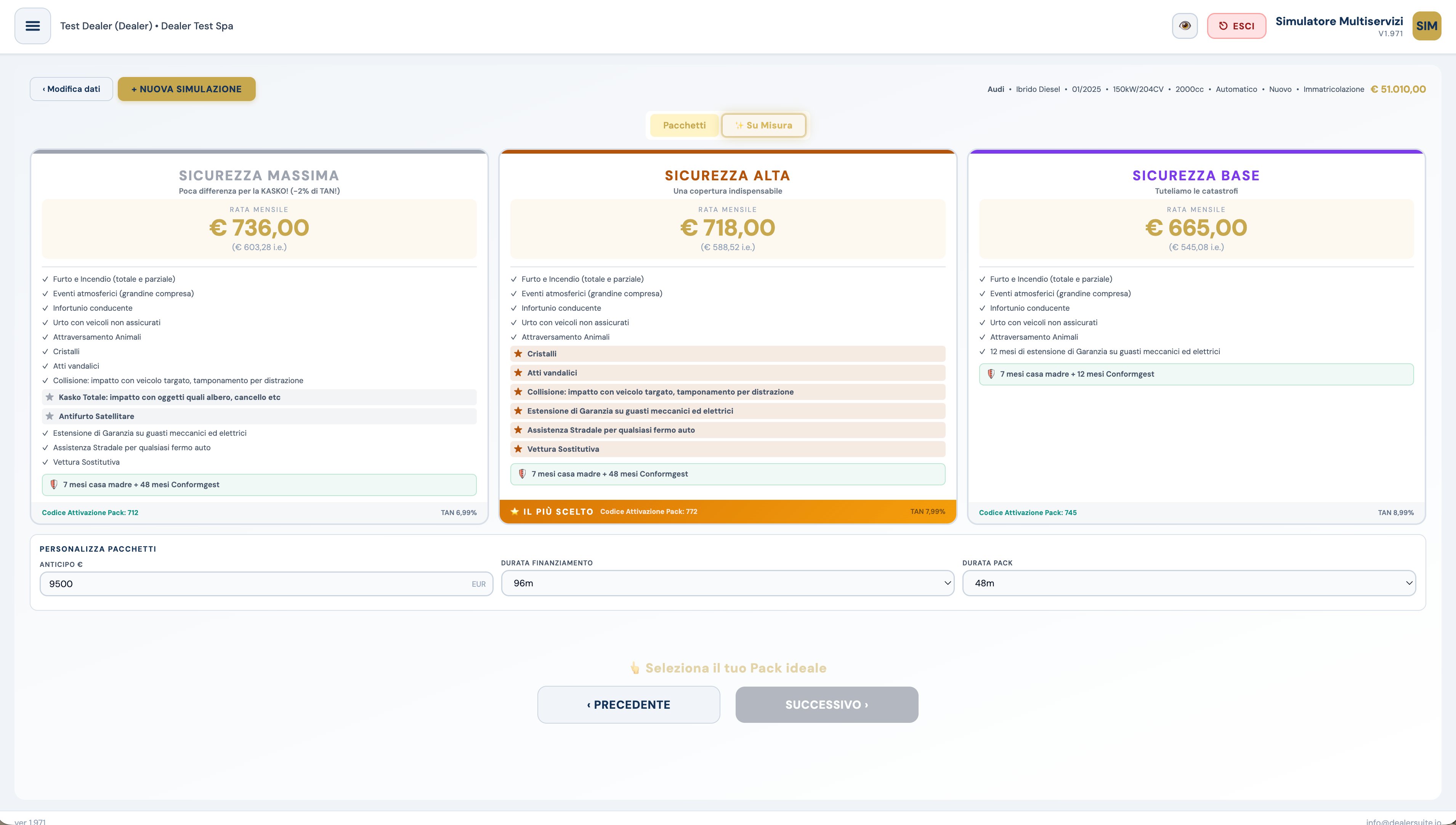1456x825 pixels.
Task: Click TAN 7,99% in orange banner
Action: tap(928, 512)
